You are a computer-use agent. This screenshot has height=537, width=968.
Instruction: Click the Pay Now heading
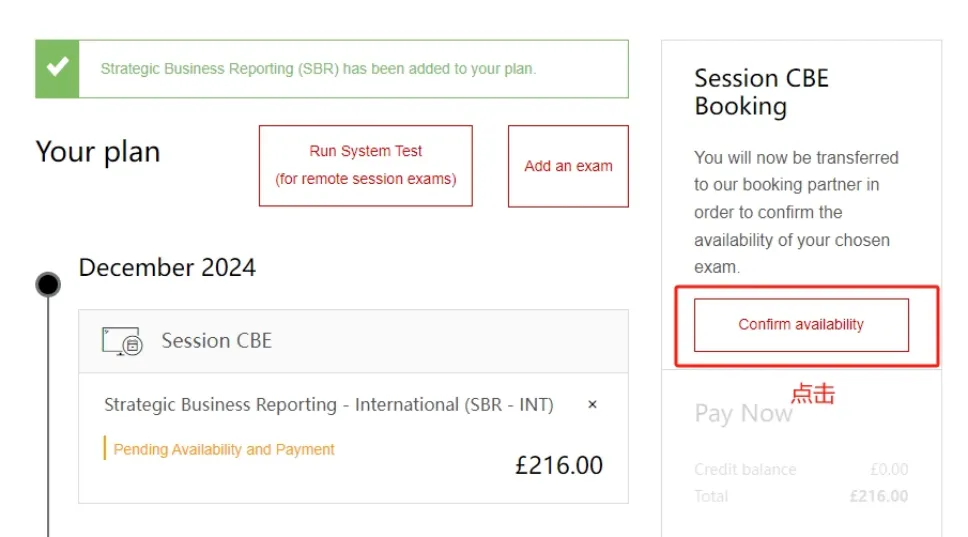click(x=743, y=413)
